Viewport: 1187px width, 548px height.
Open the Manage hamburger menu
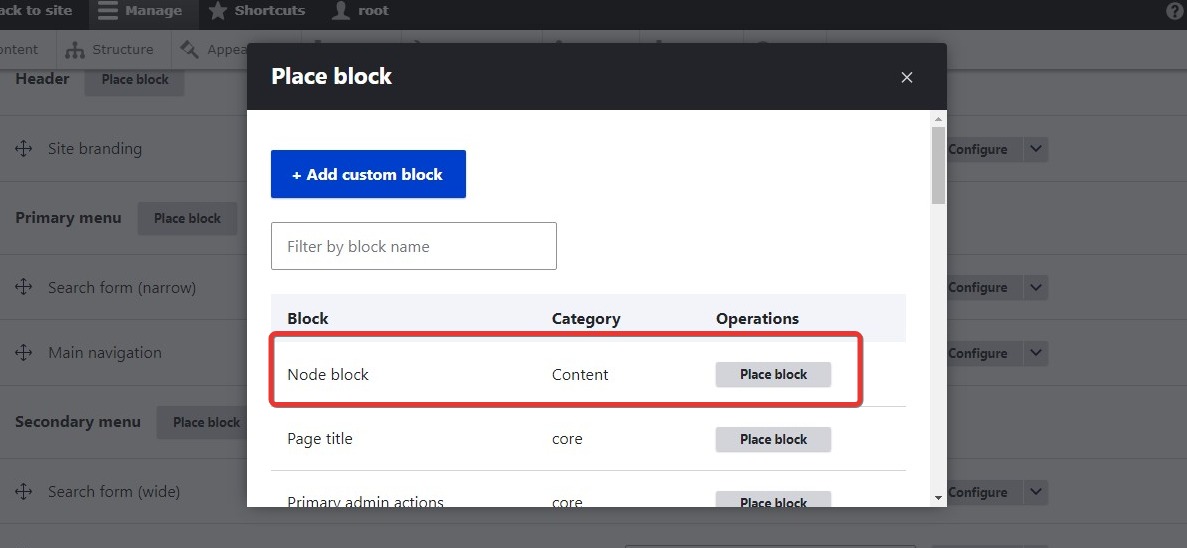pyautogui.click(x=108, y=11)
